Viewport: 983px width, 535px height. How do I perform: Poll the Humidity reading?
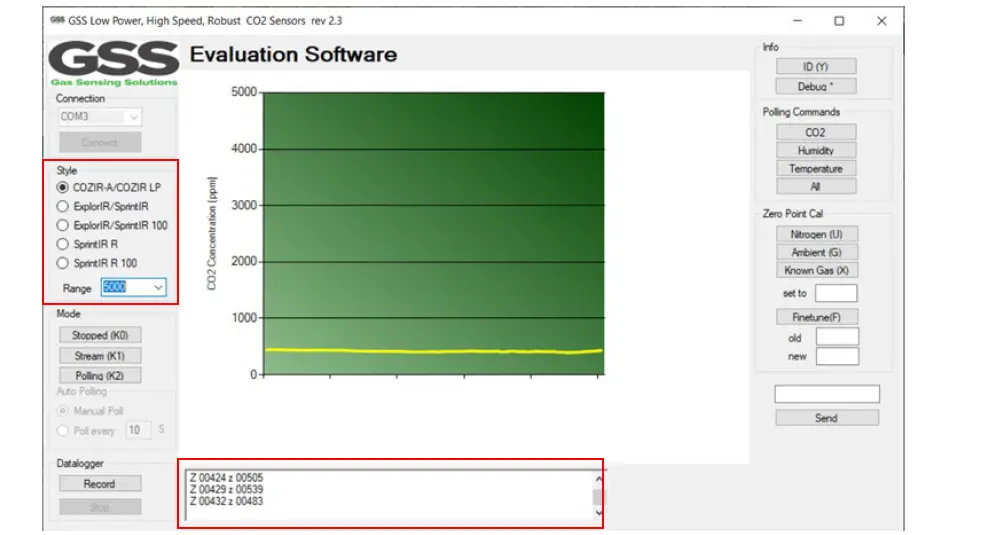point(816,151)
